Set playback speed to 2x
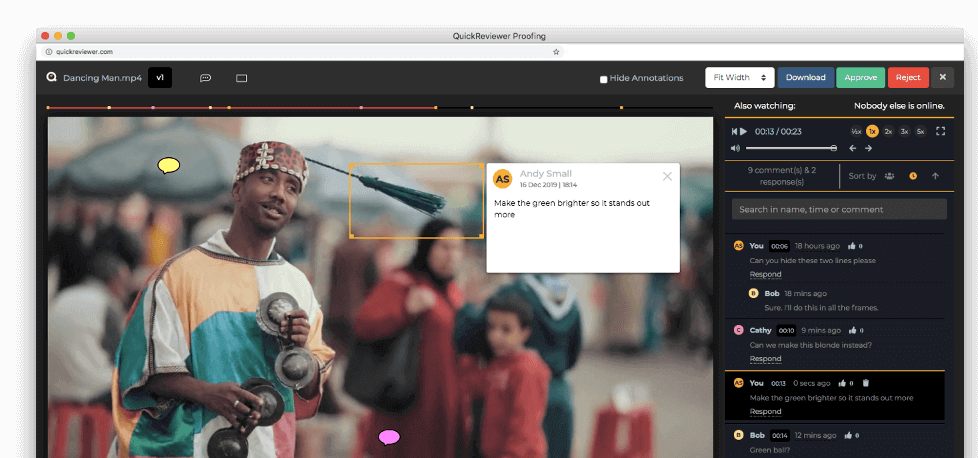 pos(888,131)
